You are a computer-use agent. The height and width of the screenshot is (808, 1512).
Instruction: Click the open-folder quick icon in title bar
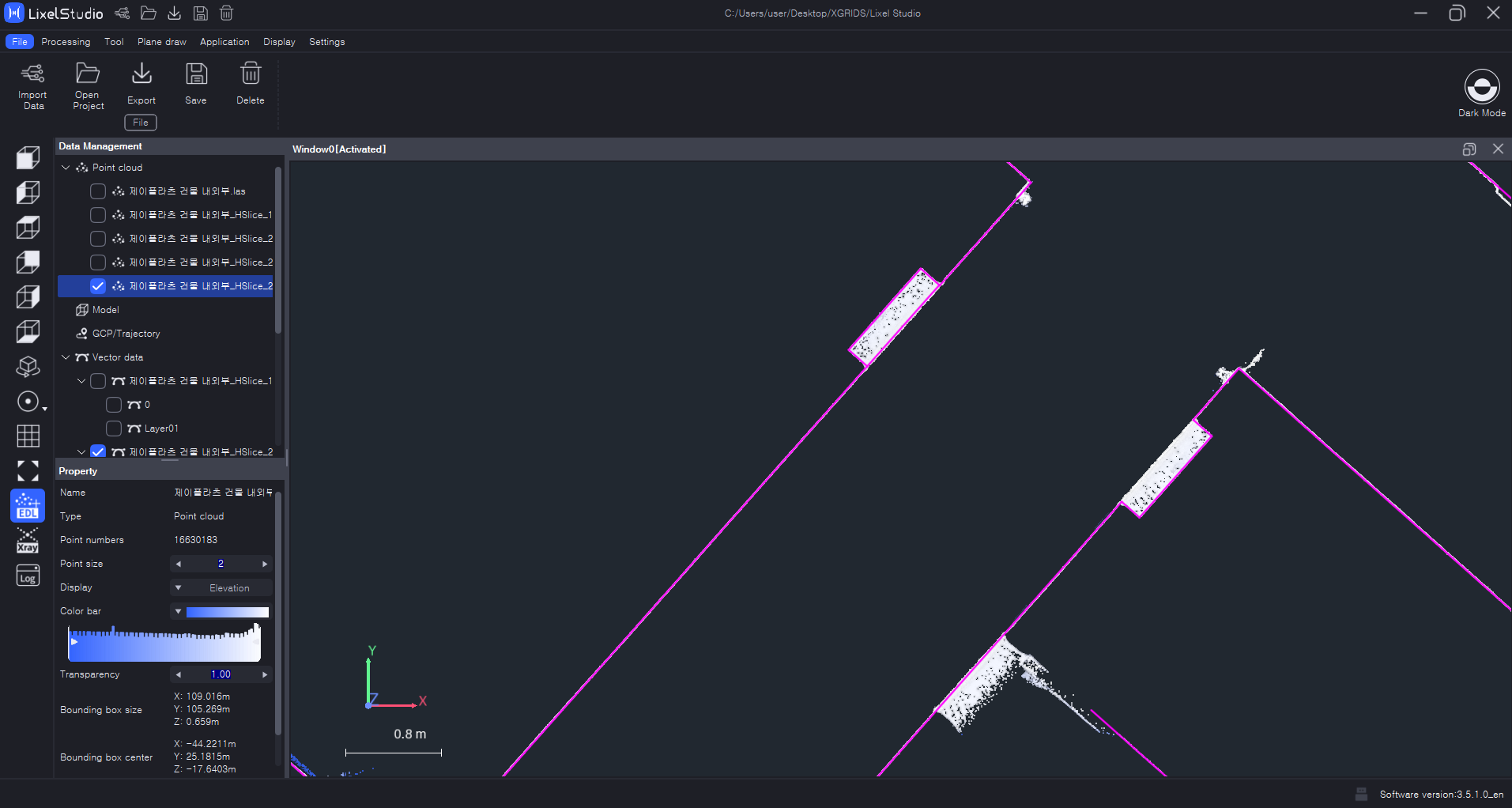point(148,13)
